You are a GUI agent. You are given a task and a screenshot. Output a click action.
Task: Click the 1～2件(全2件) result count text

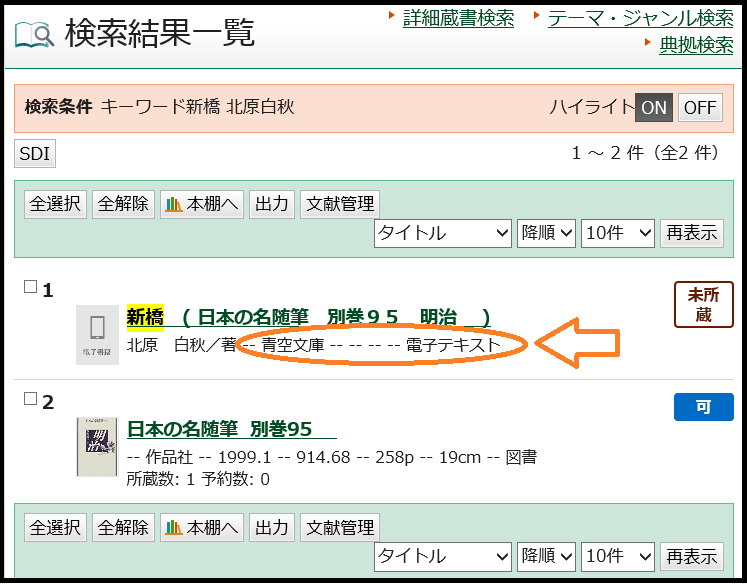click(x=646, y=153)
